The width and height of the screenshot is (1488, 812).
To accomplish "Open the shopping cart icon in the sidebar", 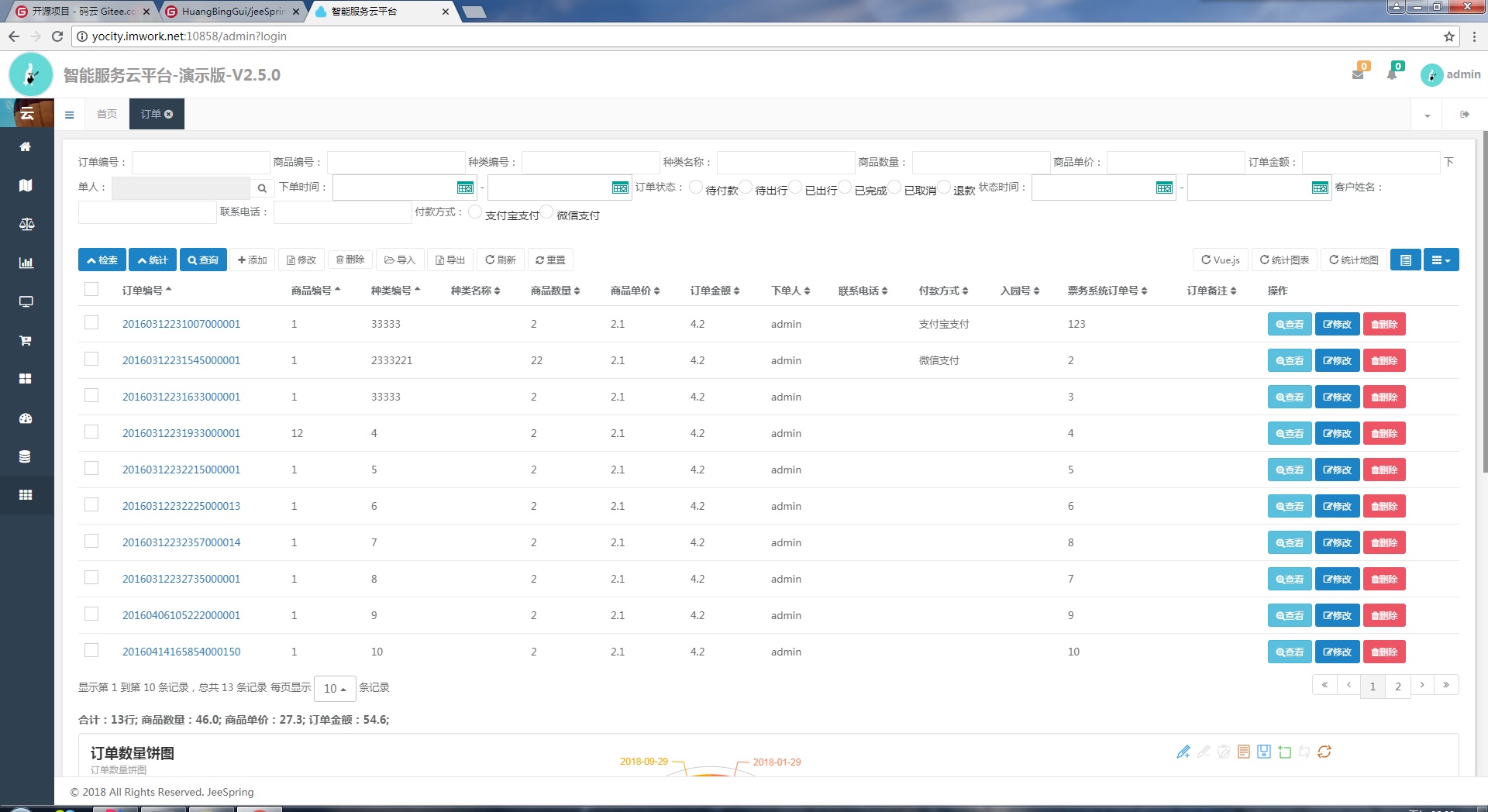I will [x=26, y=340].
